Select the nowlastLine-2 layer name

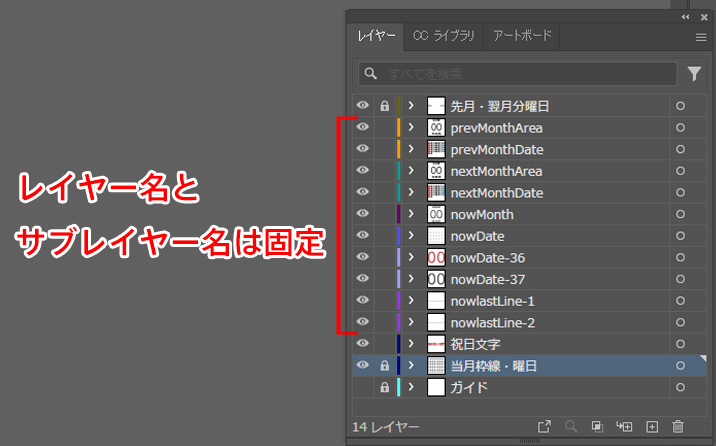(493, 323)
